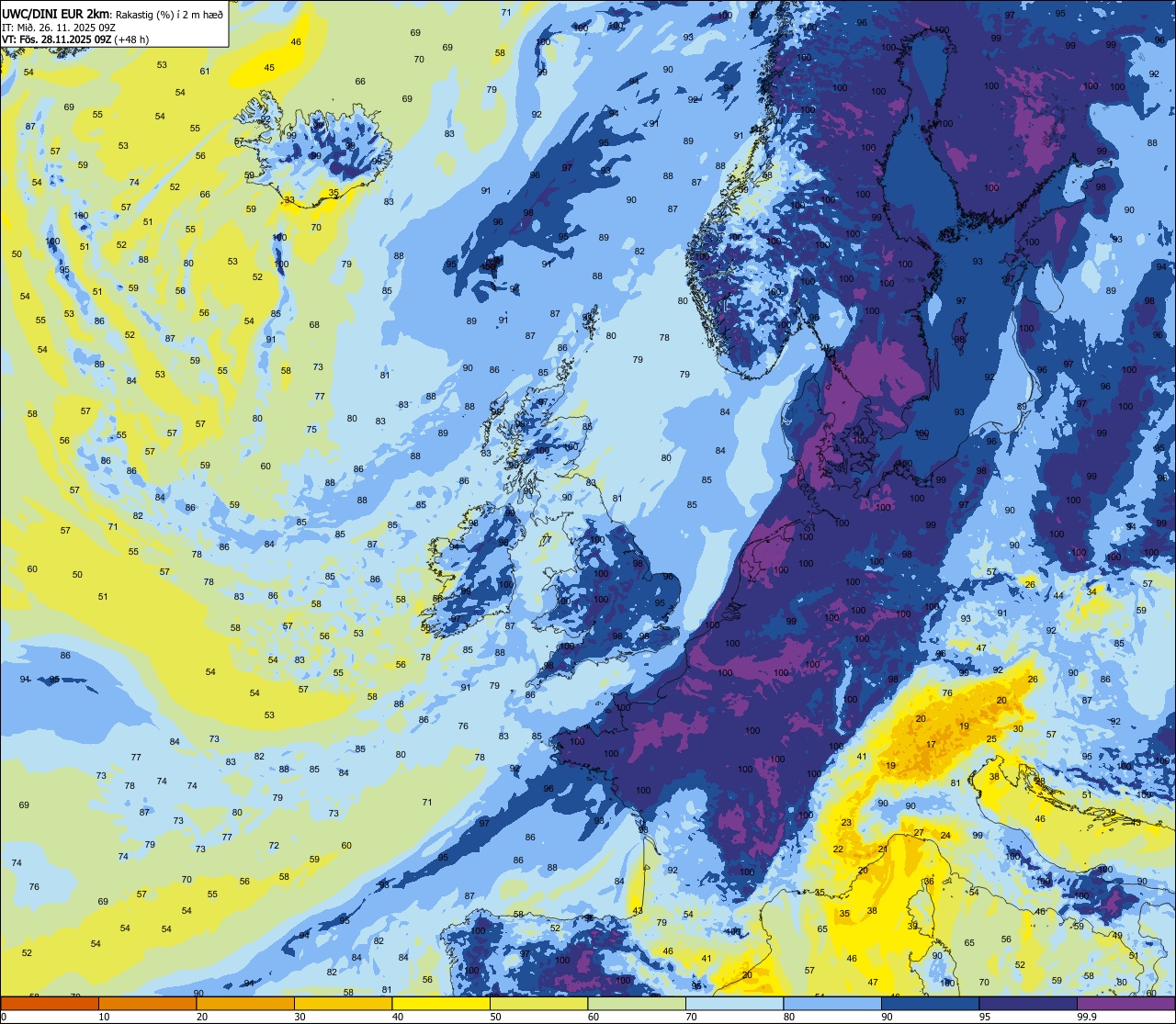This screenshot has width=1176, height=1024.
Task: Click the humidity value '27' on the map
Action: click(919, 832)
